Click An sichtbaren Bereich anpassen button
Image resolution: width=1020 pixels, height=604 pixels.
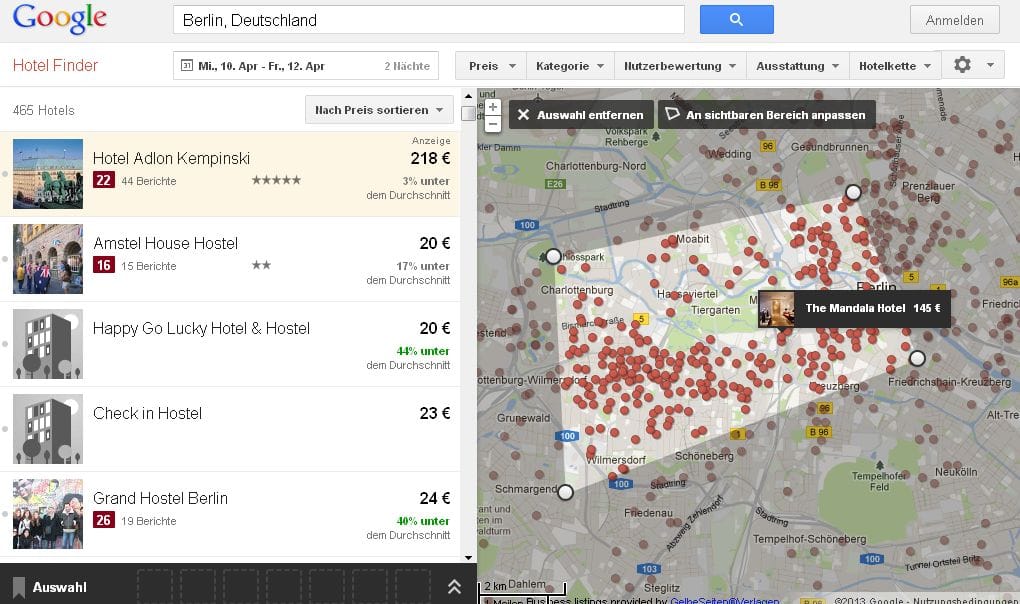tap(766, 115)
